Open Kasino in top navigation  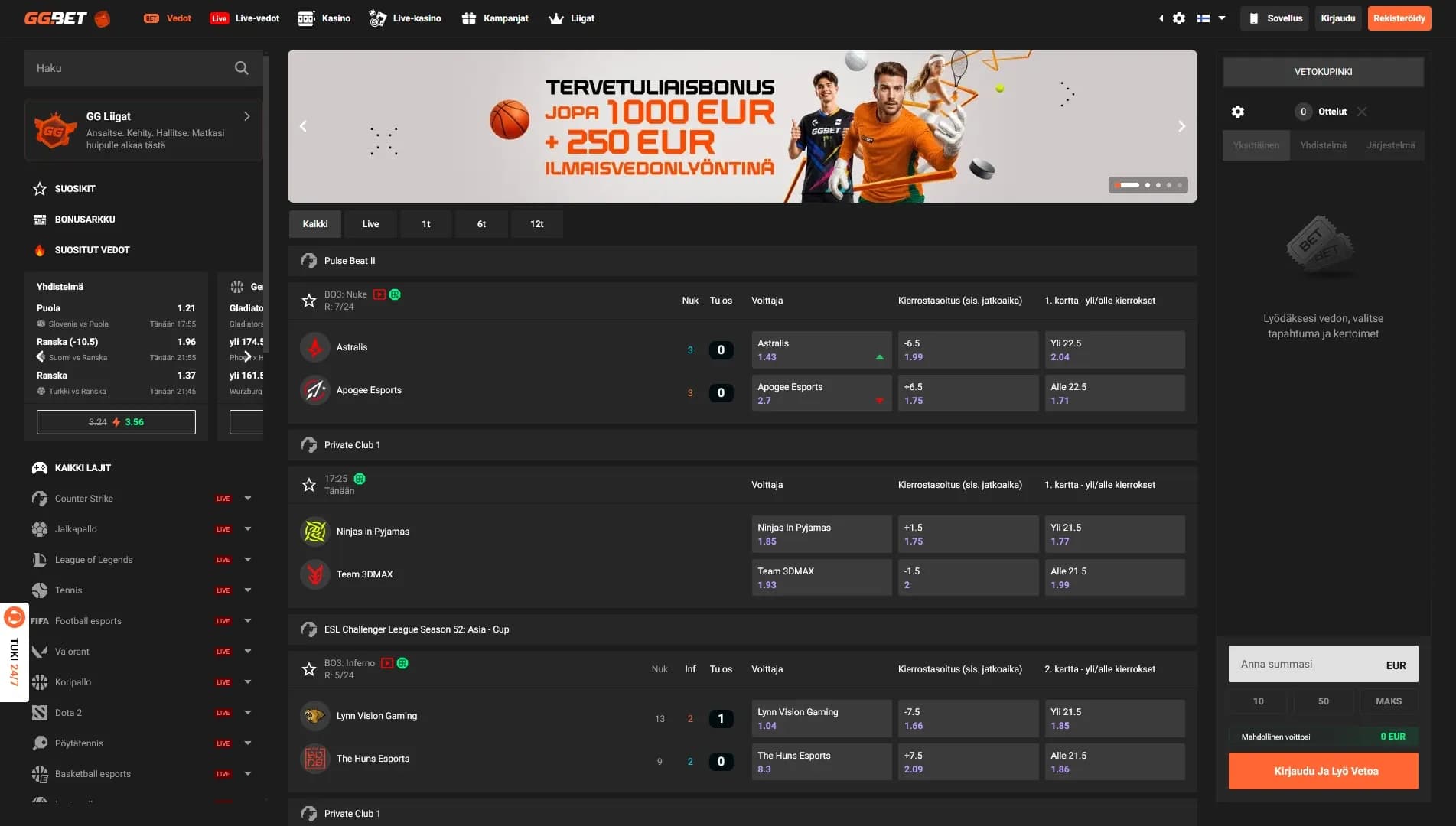(324, 18)
